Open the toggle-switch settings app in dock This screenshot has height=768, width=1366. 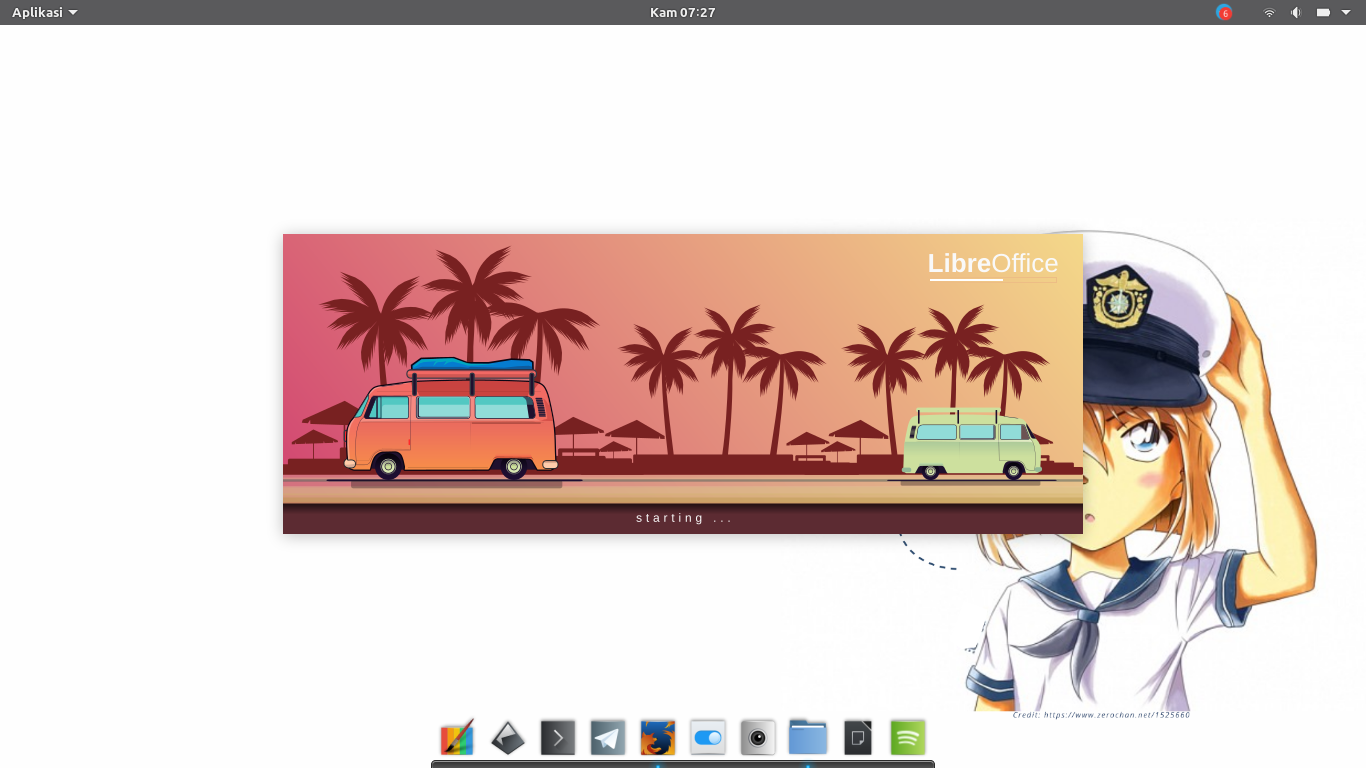[x=708, y=738]
